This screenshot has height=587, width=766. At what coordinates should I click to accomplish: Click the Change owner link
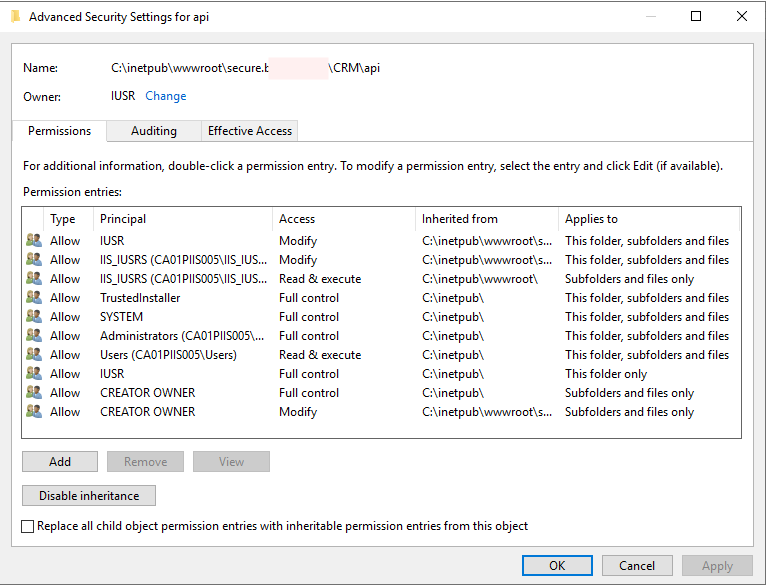[x=166, y=96]
